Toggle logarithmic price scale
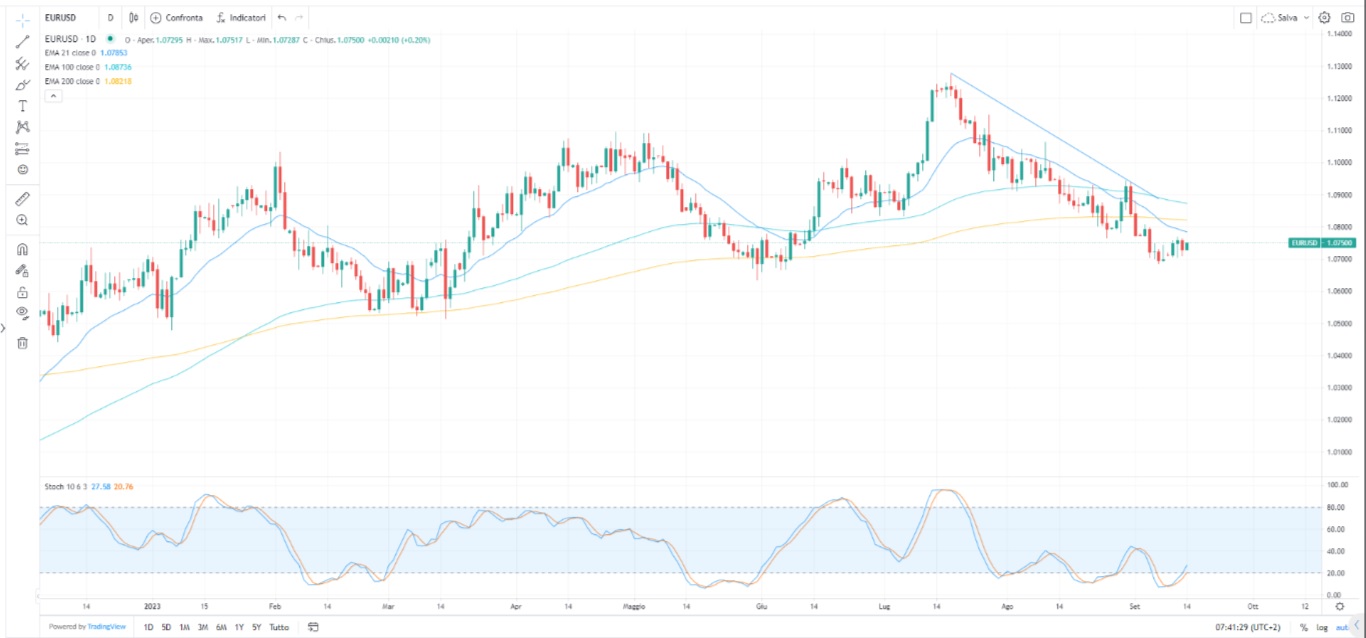 click(x=1320, y=627)
